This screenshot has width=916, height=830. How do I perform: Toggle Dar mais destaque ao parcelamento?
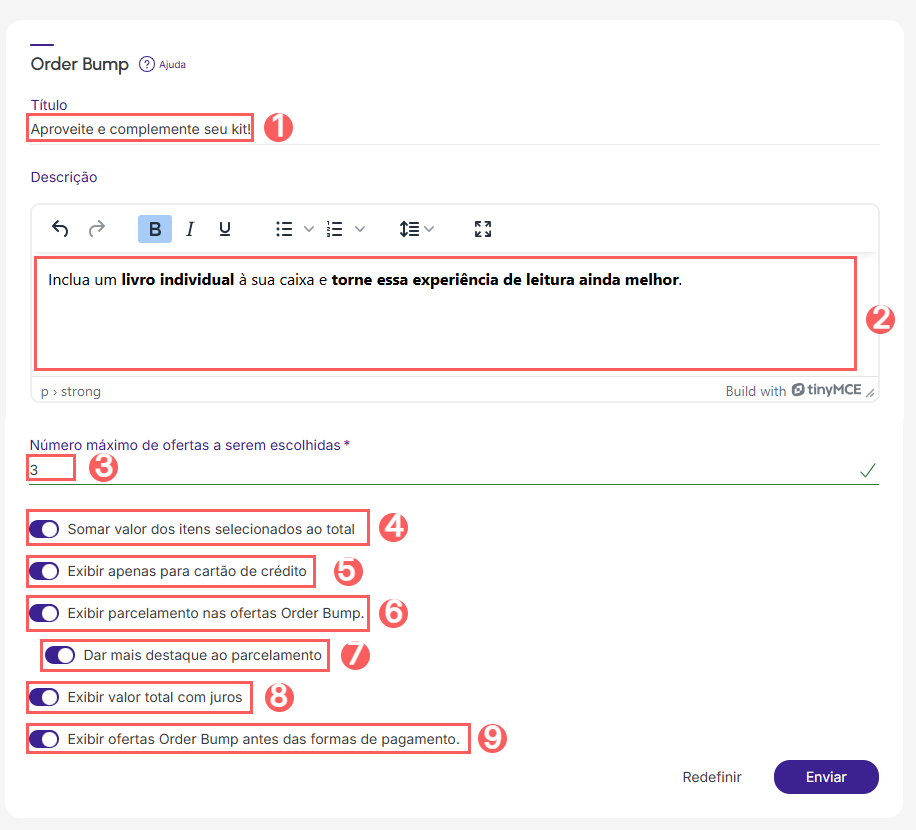click(x=60, y=655)
